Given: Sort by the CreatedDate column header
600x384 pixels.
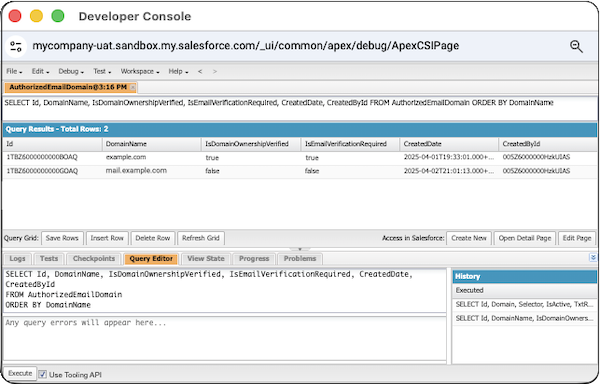Looking at the screenshot, I should (449, 144).
